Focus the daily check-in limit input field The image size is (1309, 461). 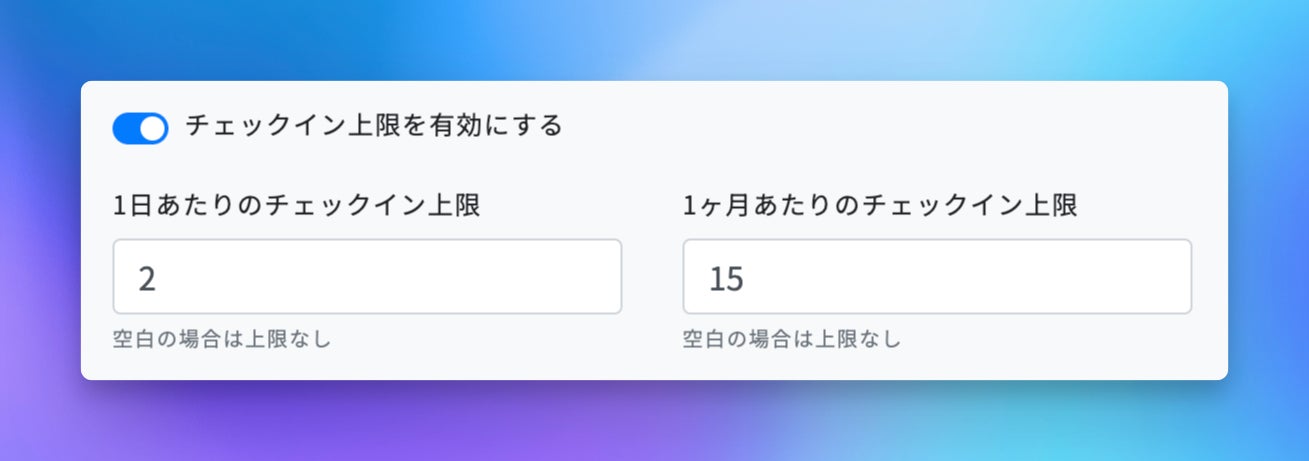point(367,277)
